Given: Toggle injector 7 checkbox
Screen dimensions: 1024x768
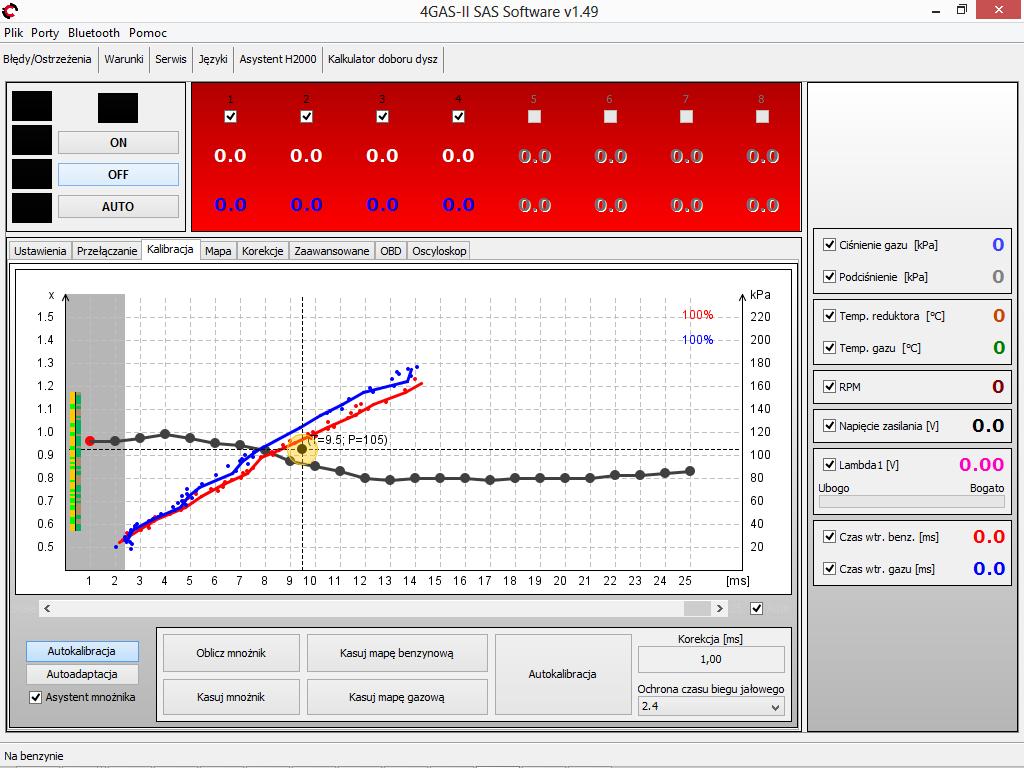Looking at the screenshot, I should coord(686,116).
